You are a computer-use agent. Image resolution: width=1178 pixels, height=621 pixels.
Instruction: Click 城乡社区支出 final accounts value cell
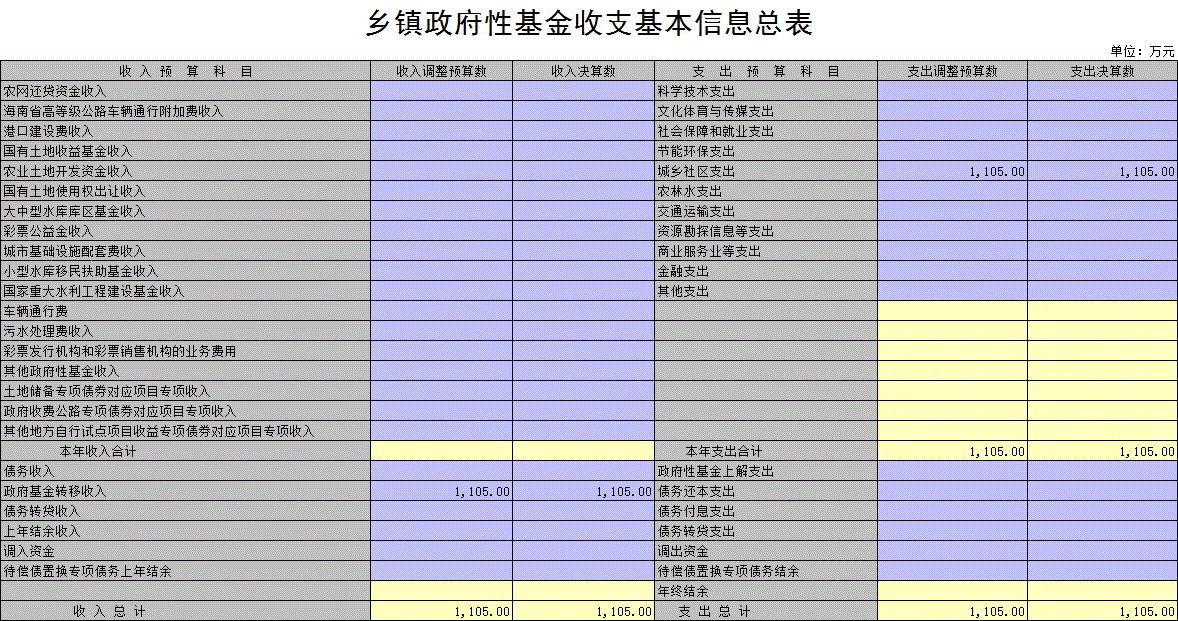point(1102,171)
